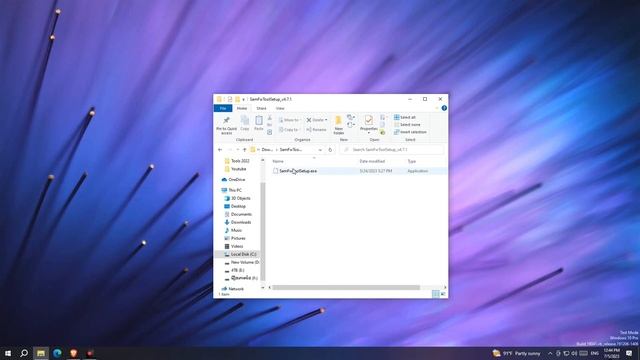The image size is (640, 360).
Task: Click the horizontal scrollbar in file list
Action: point(346,287)
